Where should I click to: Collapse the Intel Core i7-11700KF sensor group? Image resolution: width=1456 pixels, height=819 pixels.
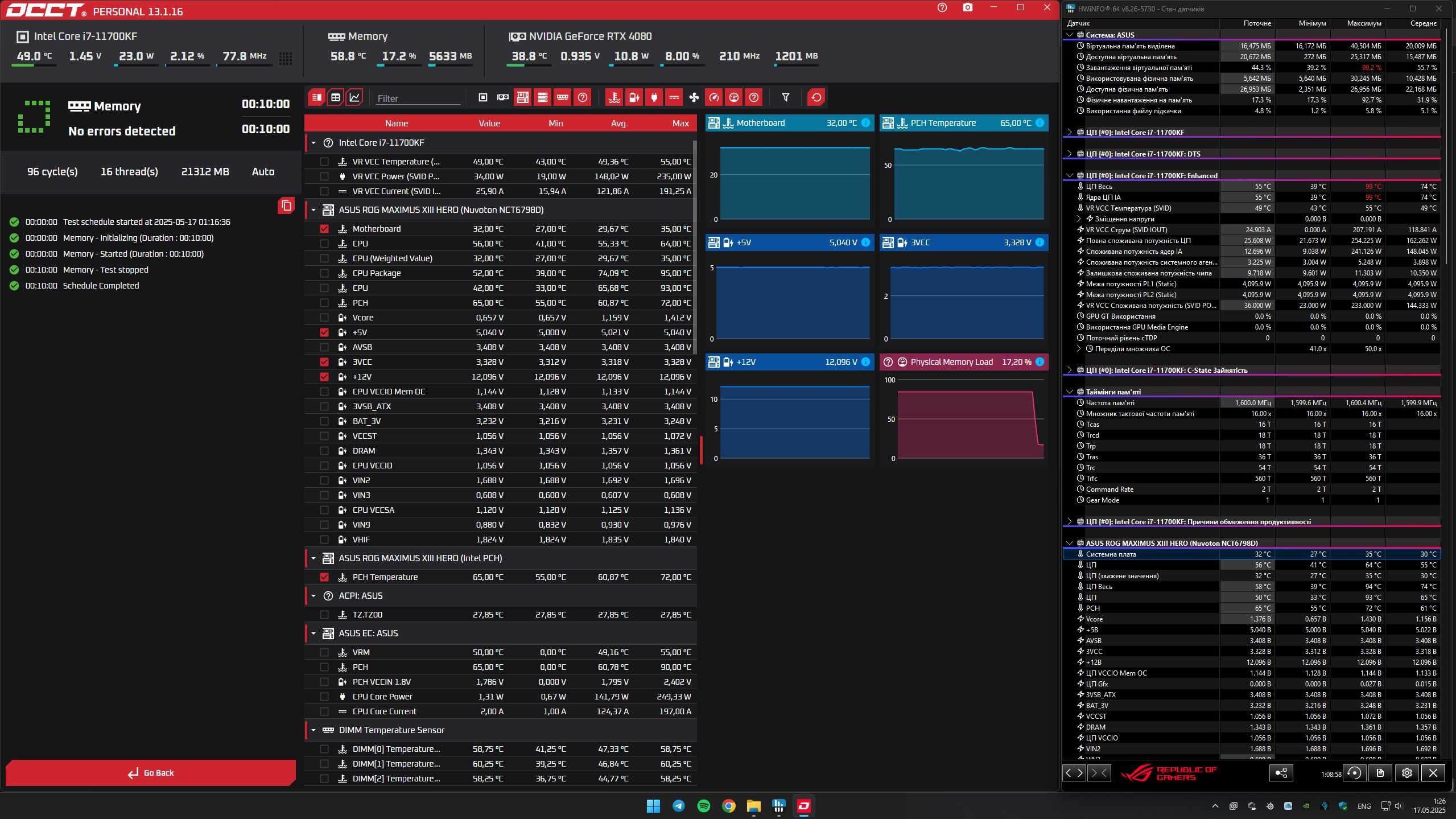[313, 143]
